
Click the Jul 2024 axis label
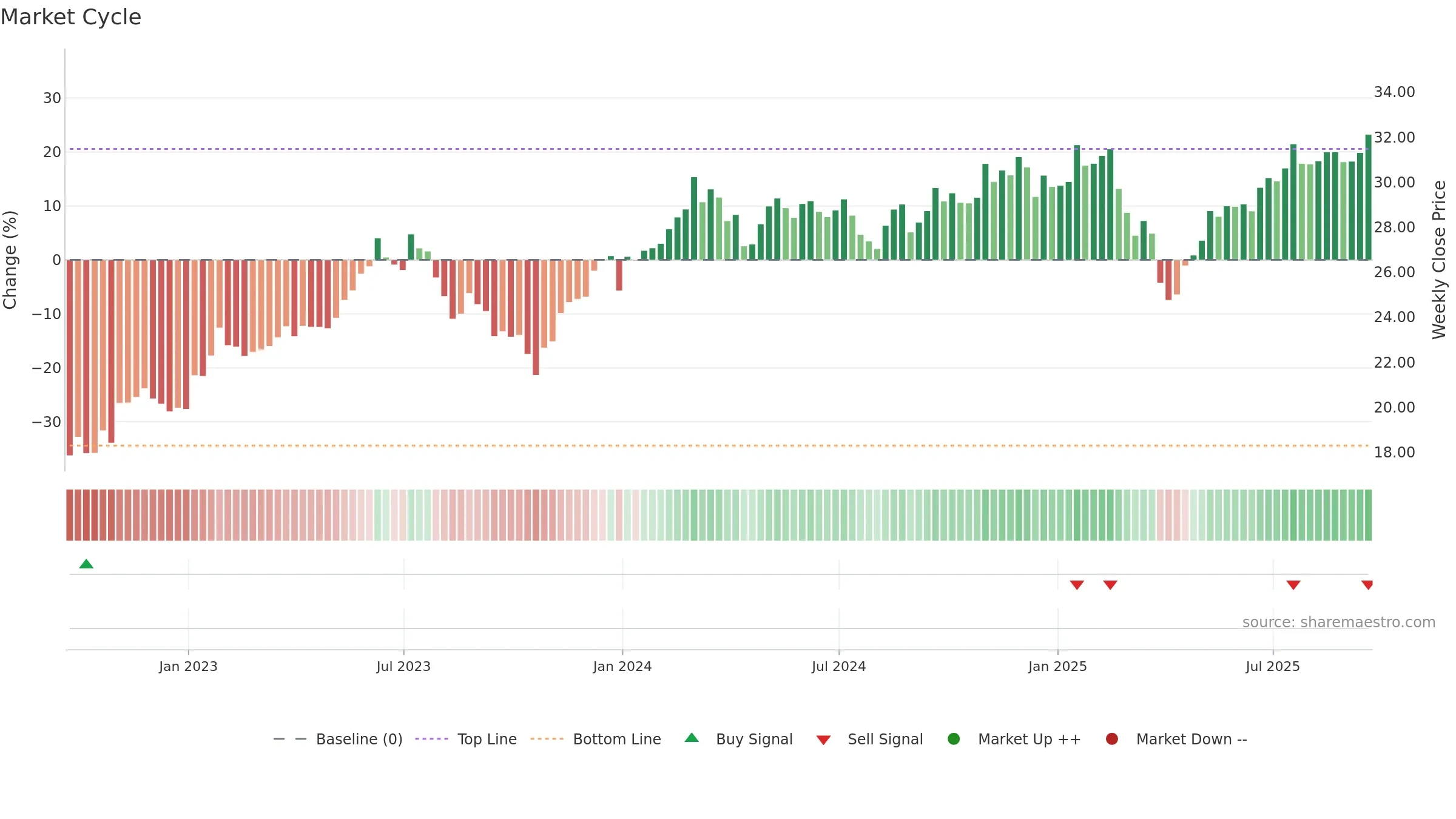[x=839, y=667]
